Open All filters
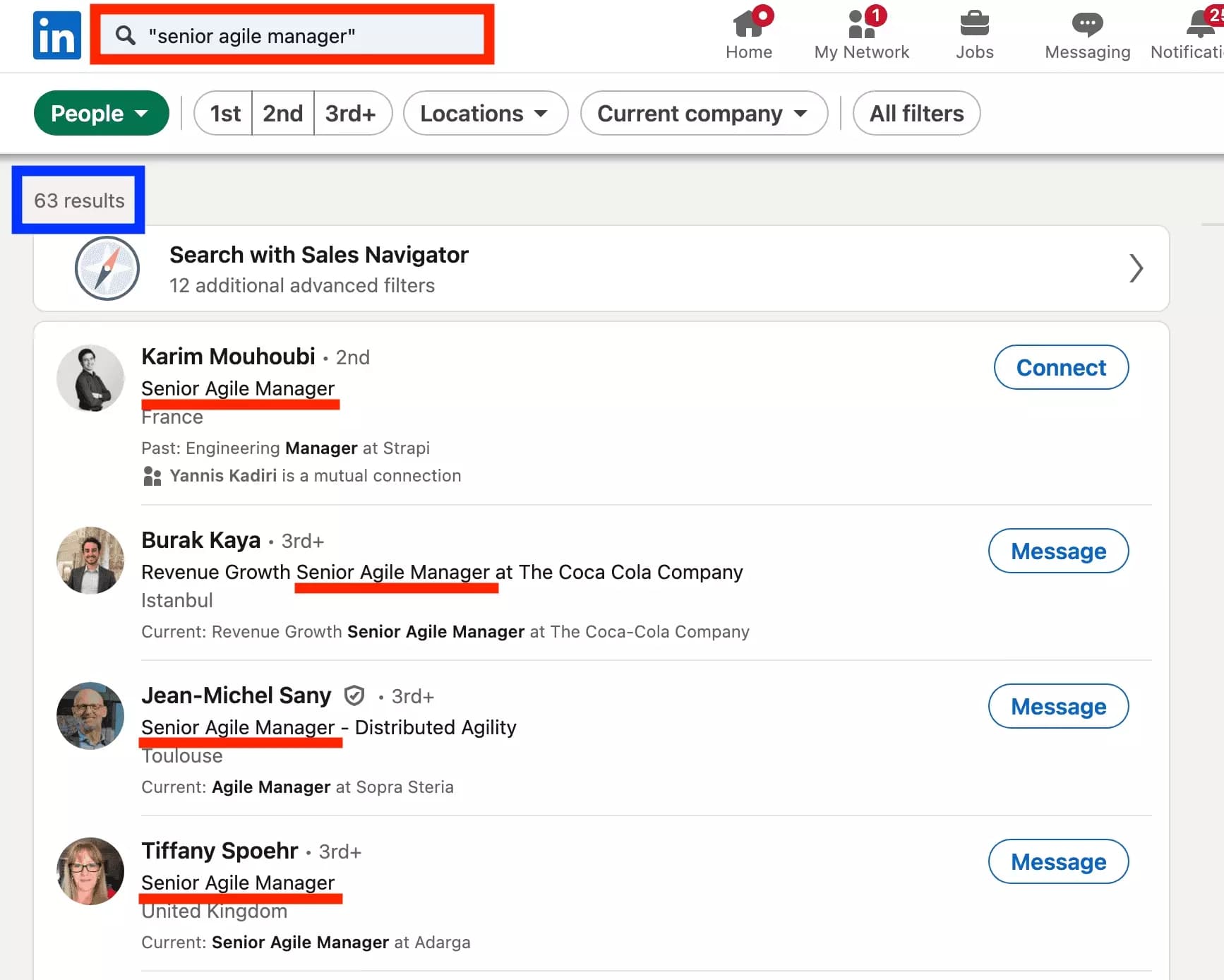The width and height of the screenshot is (1224, 980). [916, 113]
